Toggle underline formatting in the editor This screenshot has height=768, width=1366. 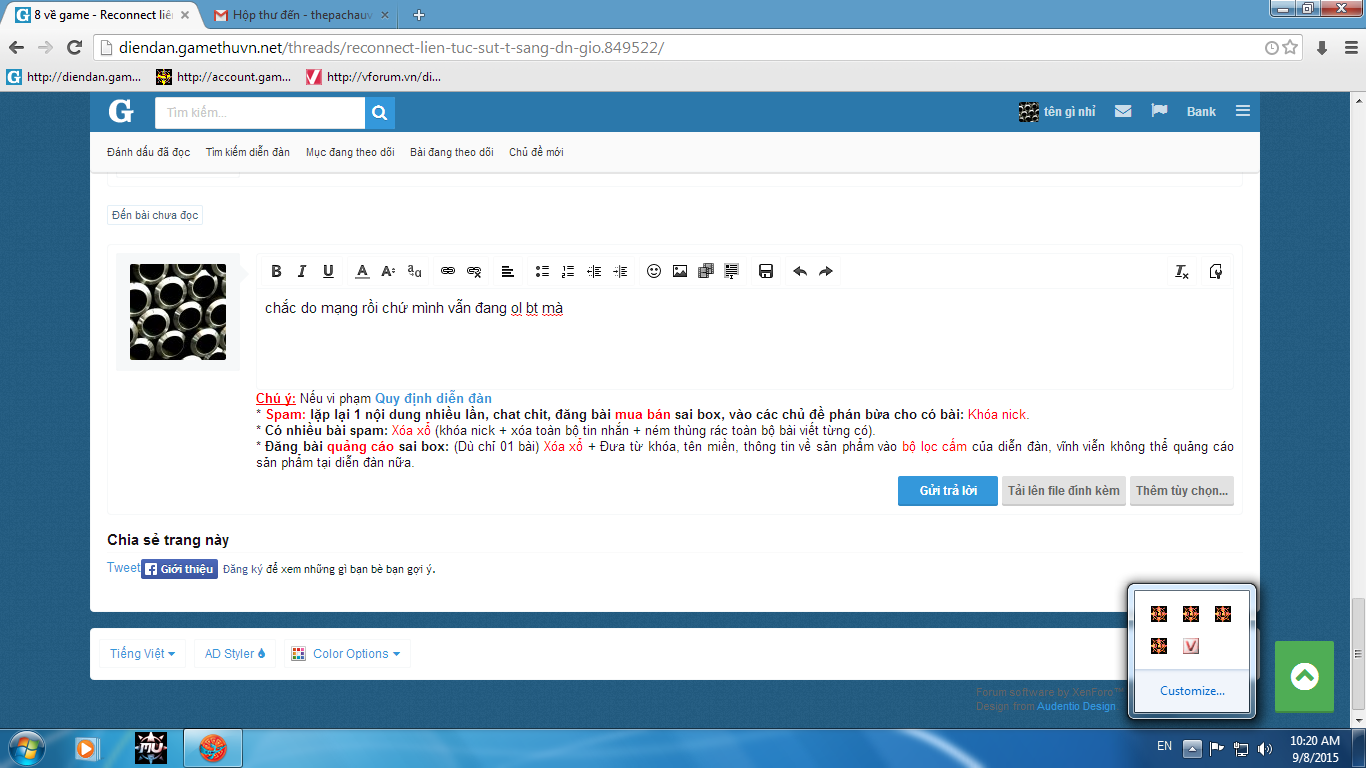[x=328, y=271]
